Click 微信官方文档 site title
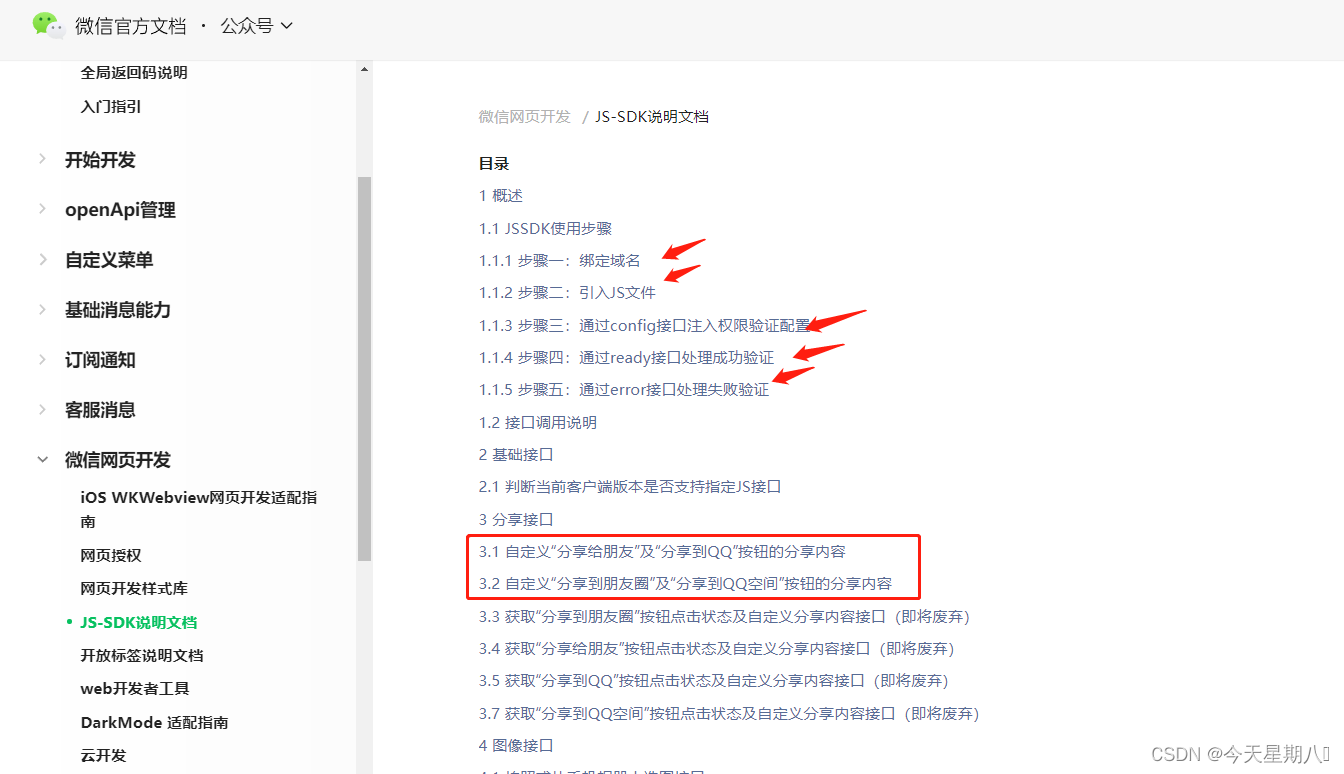 pyautogui.click(x=130, y=26)
